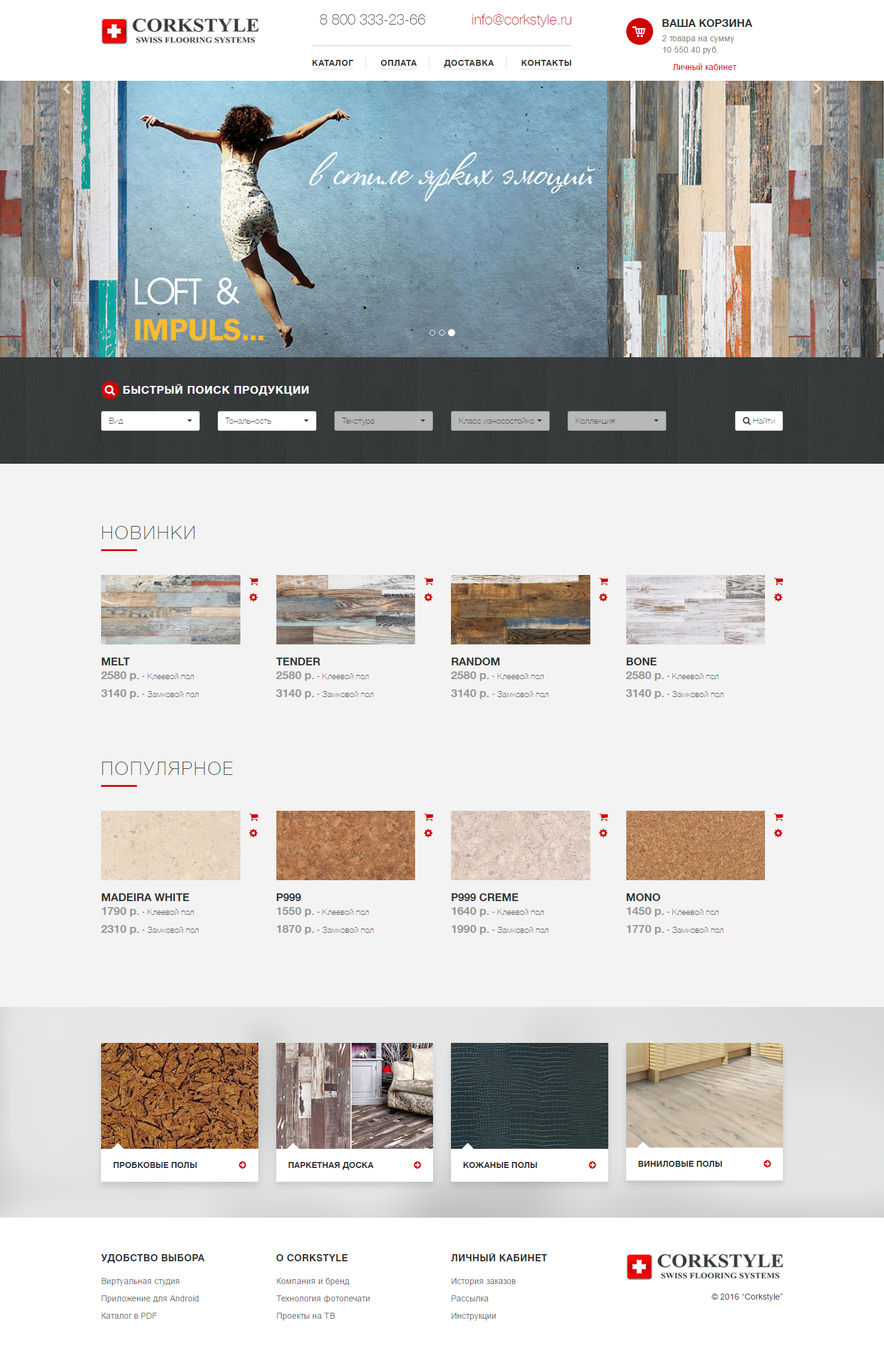
Task: Expand the Тональность dropdown
Action: pyautogui.click(x=267, y=421)
